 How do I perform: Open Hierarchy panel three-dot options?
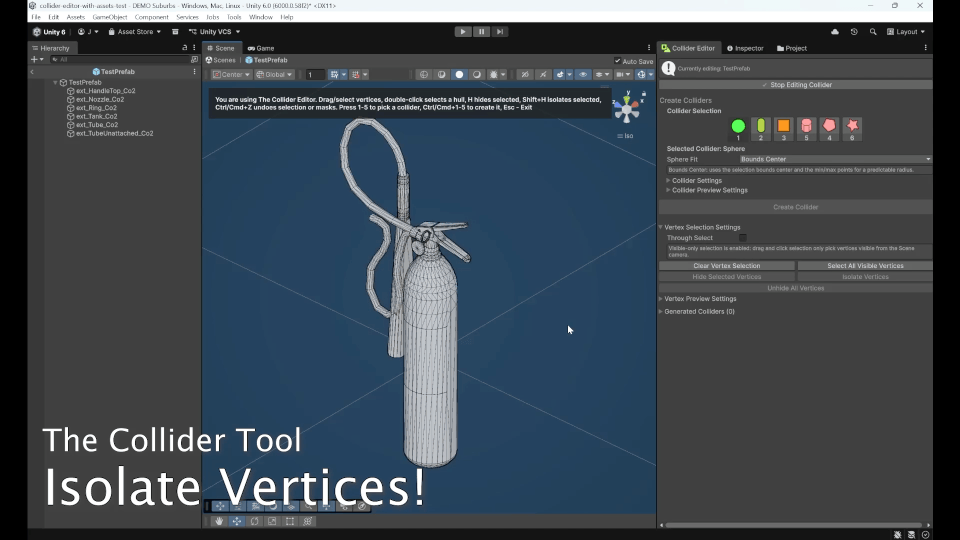pyautogui.click(x=194, y=48)
